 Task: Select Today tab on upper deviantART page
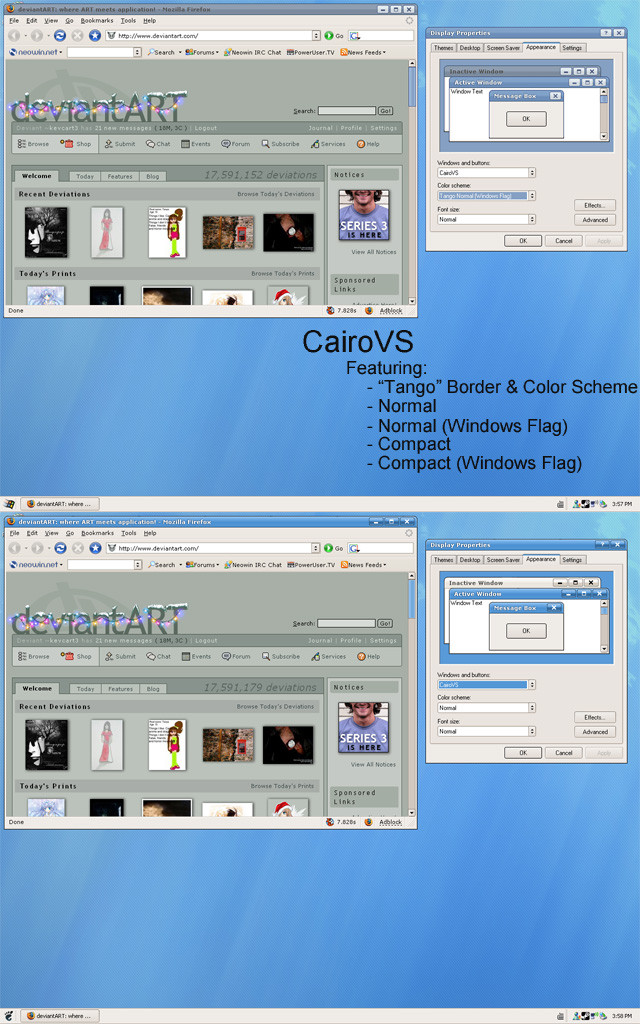point(85,176)
